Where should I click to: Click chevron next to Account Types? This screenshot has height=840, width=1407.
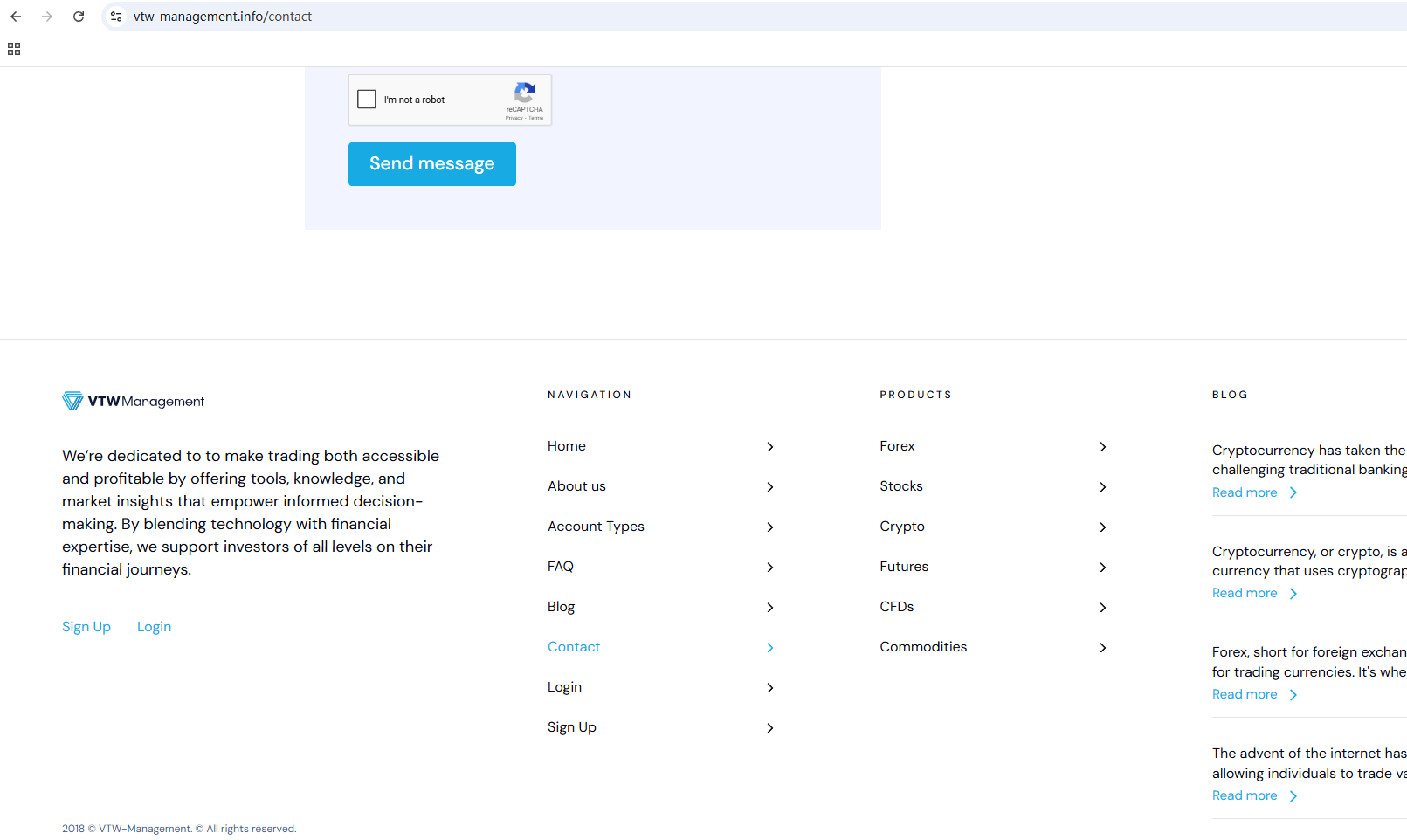pyautogui.click(x=769, y=527)
